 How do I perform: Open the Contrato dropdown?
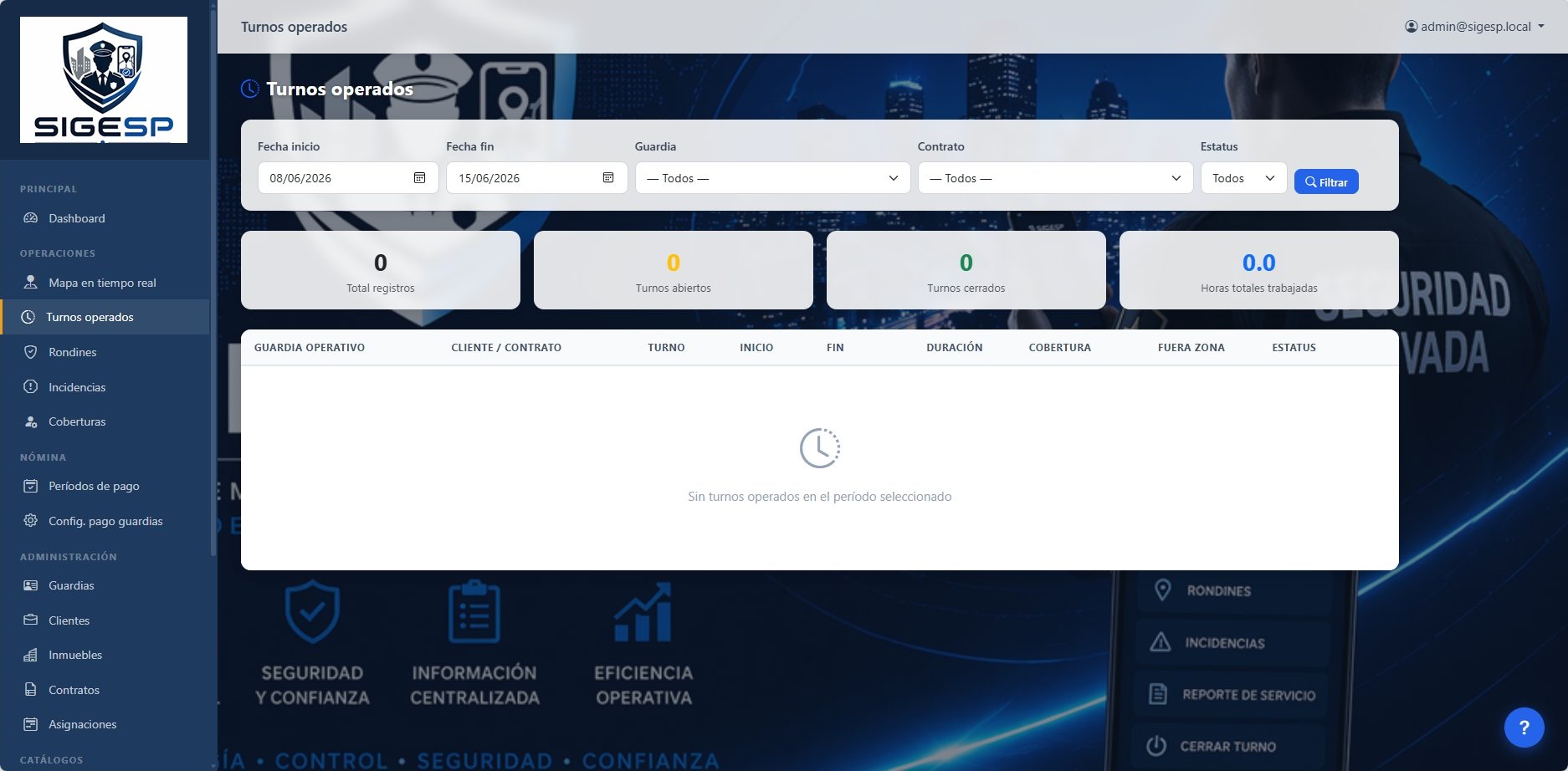1055,178
